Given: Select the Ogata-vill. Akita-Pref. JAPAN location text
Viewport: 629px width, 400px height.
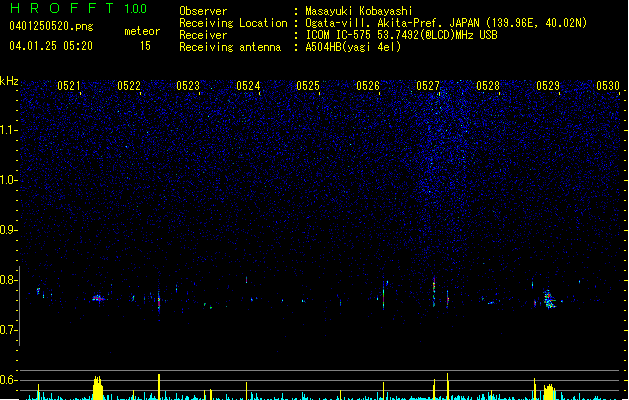Looking at the screenshot, I should [446, 23].
